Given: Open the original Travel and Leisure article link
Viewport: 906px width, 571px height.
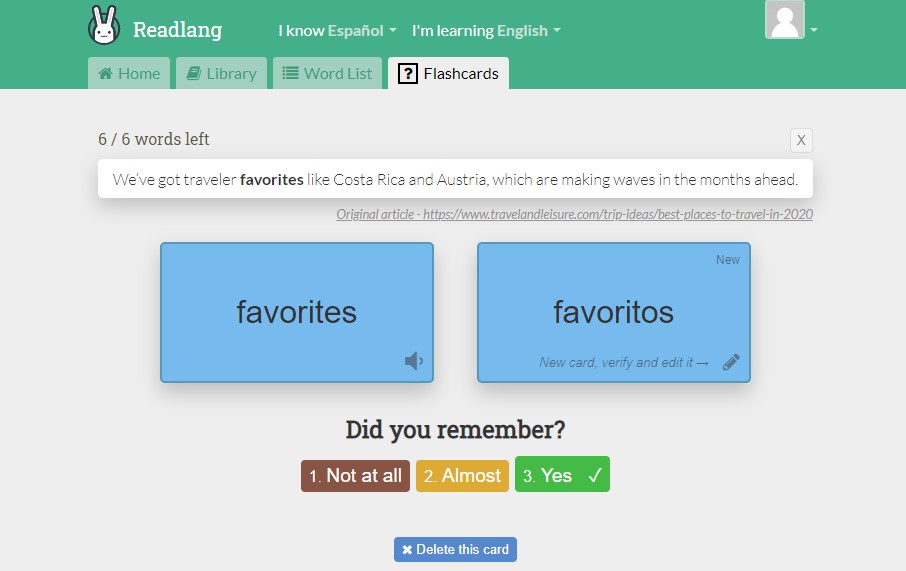Looking at the screenshot, I should pos(574,214).
